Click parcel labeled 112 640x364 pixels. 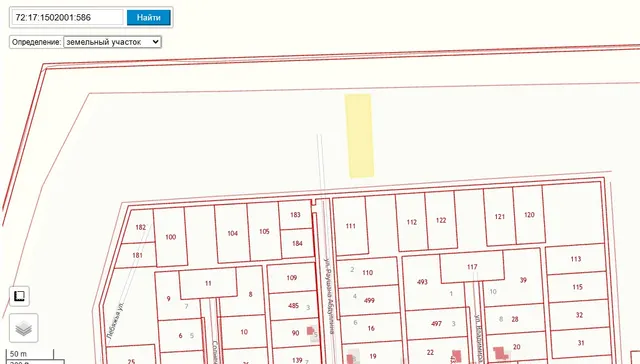click(411, 222)
